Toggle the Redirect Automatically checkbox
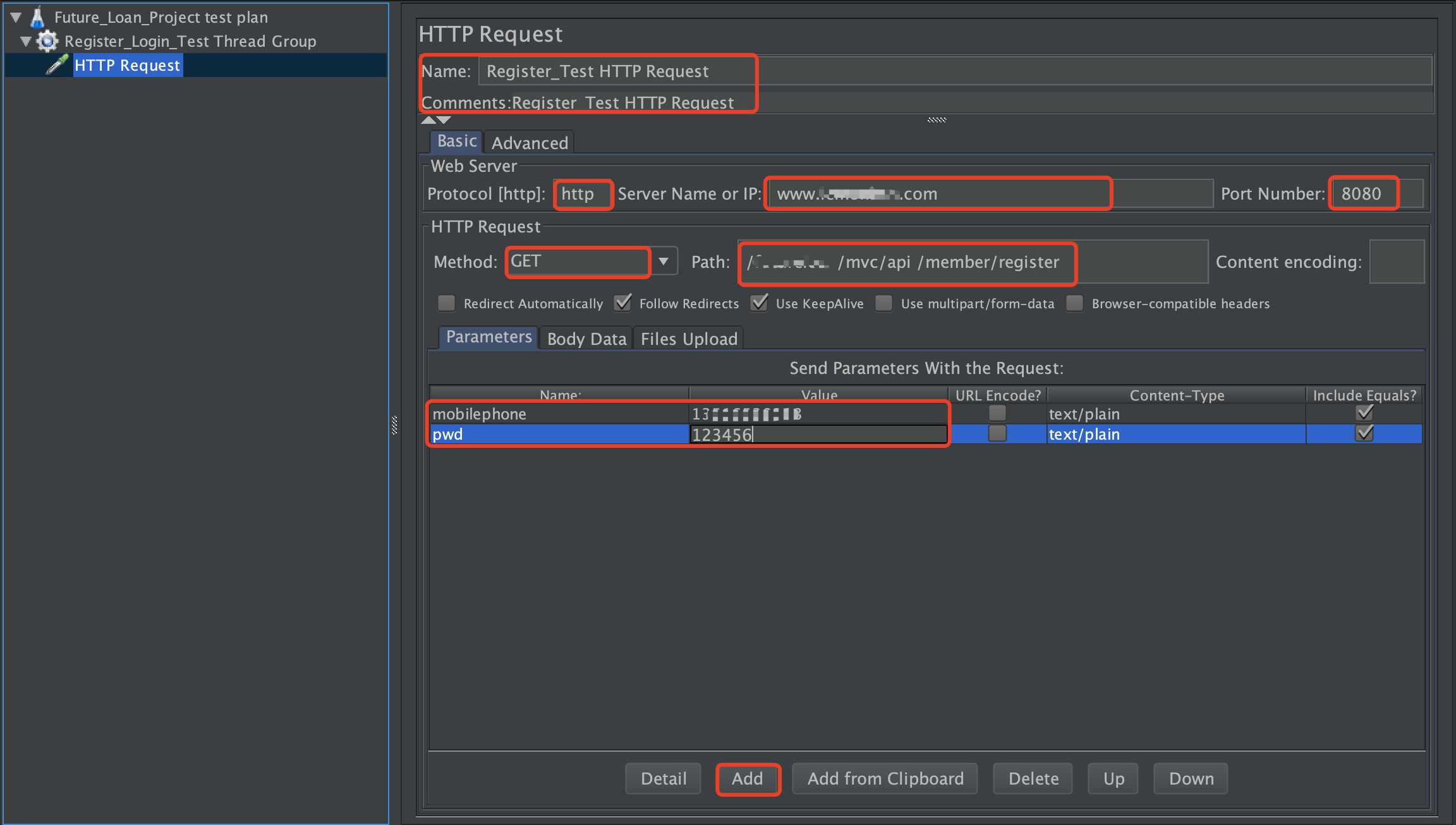The height and width of the screenshot is (825, 1456). [448, 303]
